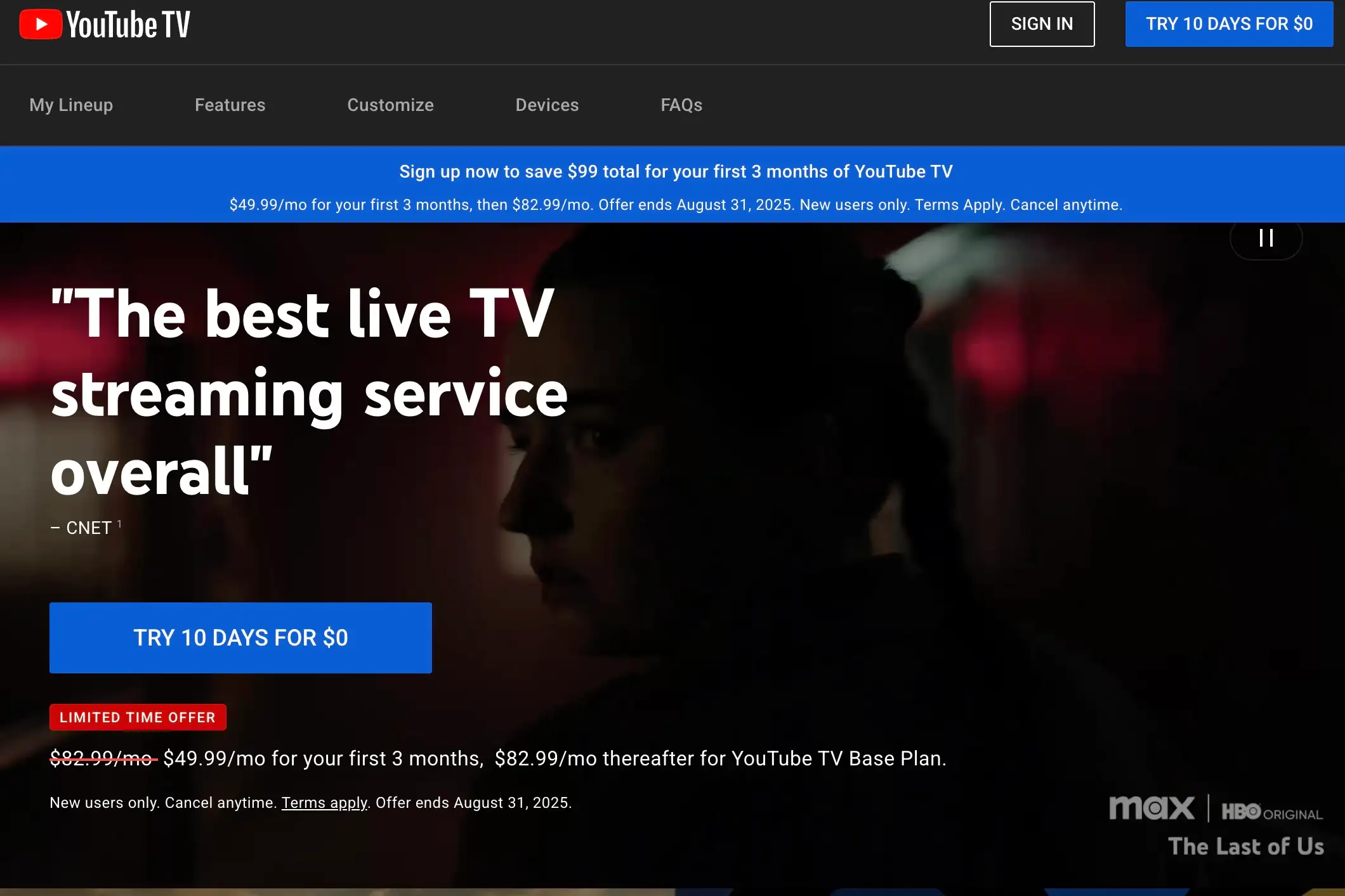Click banner fine print with $49.99/mo offer
1345x896 pixels.
(x=676, y=205)
